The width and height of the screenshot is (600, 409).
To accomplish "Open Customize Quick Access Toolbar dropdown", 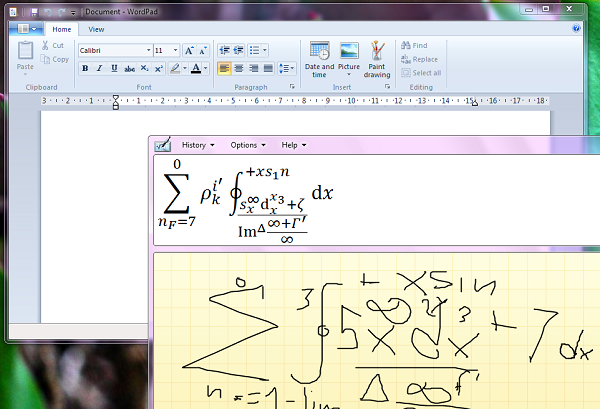I will pos(73,13).
